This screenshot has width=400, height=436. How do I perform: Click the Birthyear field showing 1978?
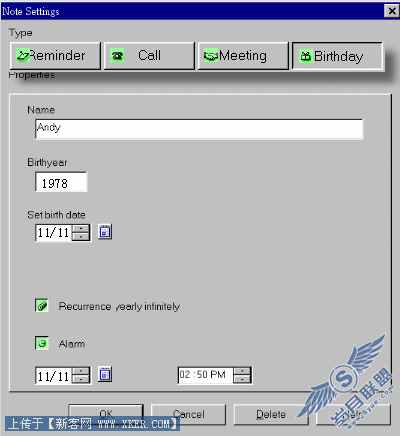[61, 182]
